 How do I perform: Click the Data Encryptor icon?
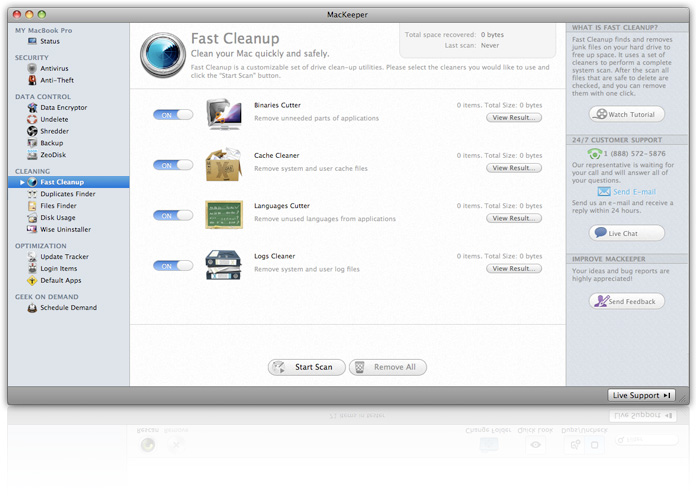(x=32, y=107)
